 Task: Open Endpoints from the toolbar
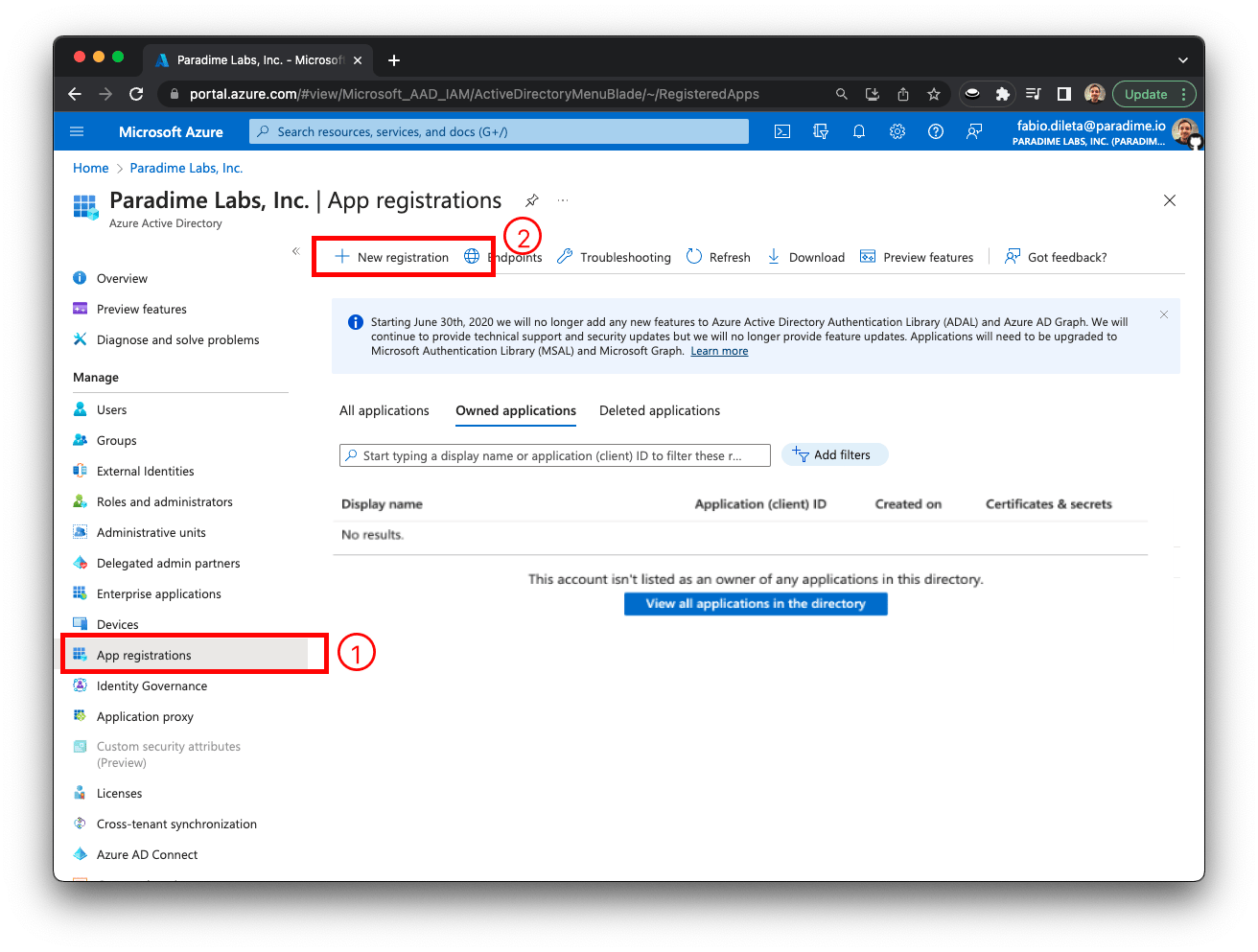[x=503, y=257]
